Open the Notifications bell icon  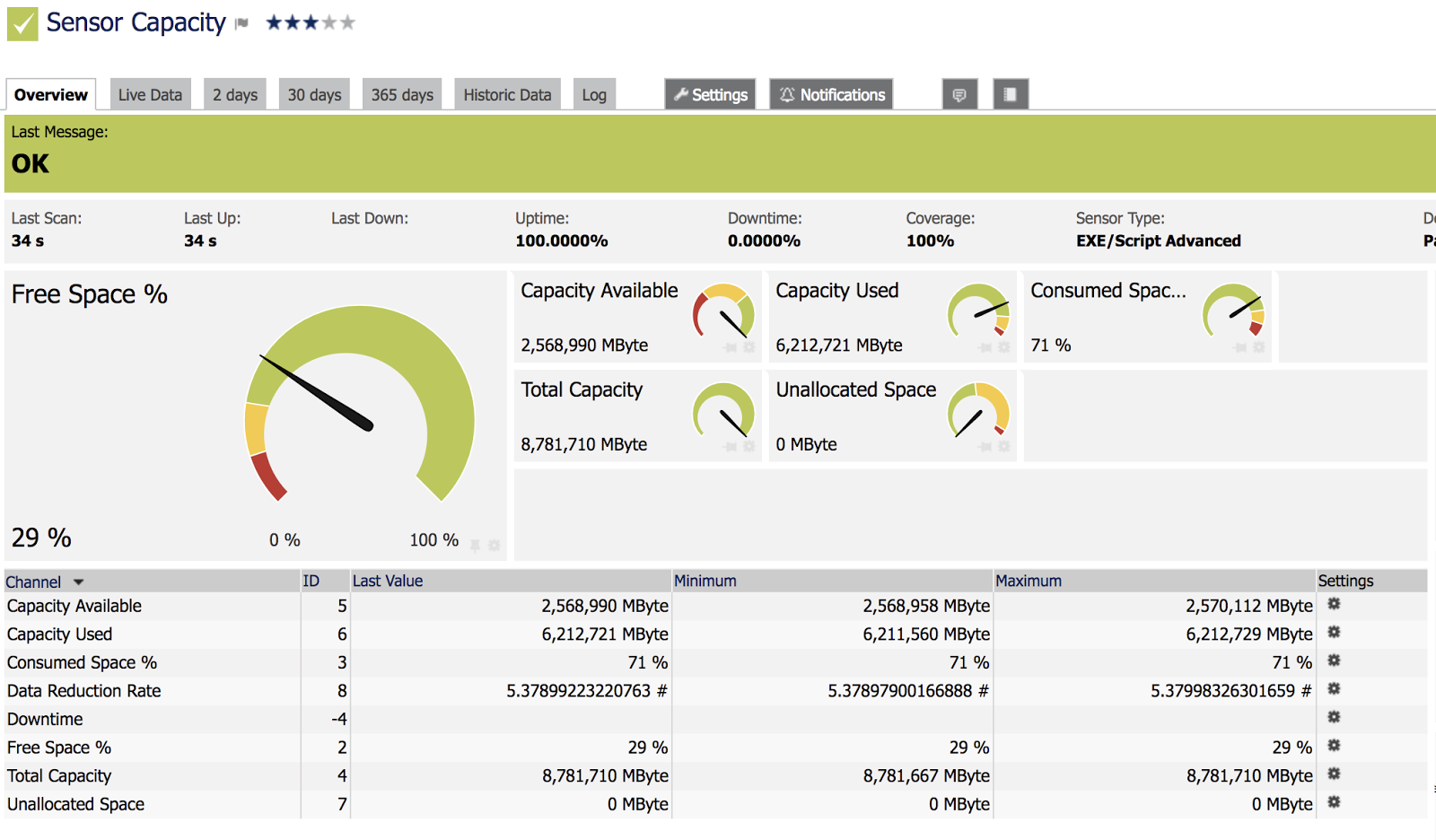coord(830,94)
